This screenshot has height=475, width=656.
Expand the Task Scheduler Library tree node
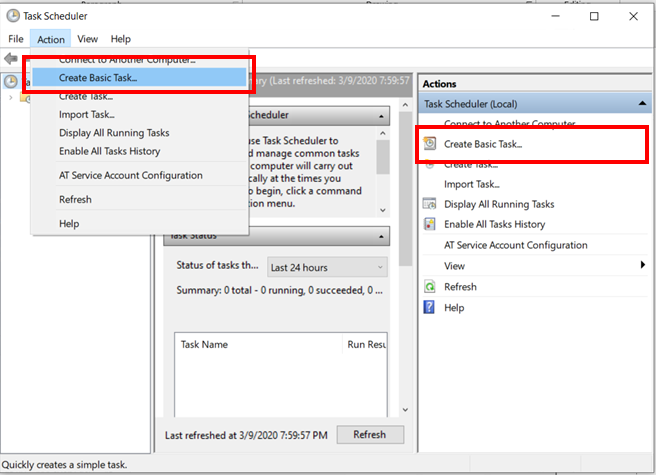[x=11, y=98]
